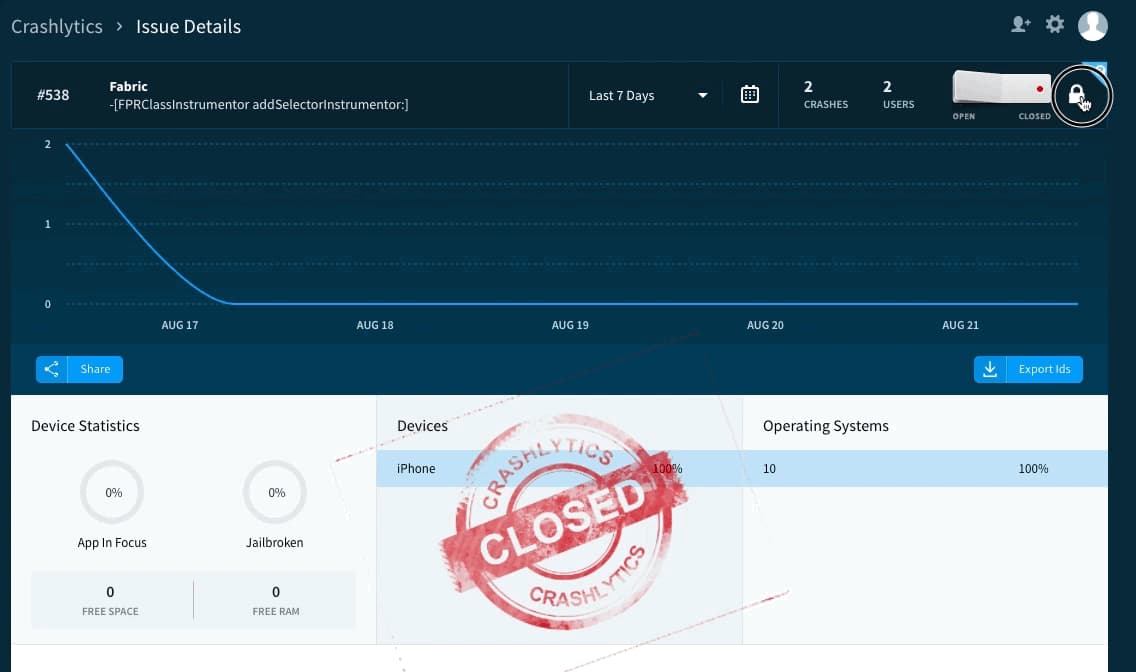Click the App In Focus percentage ring
Screen dimensions: 1136x672
click(x=112, y=492)
